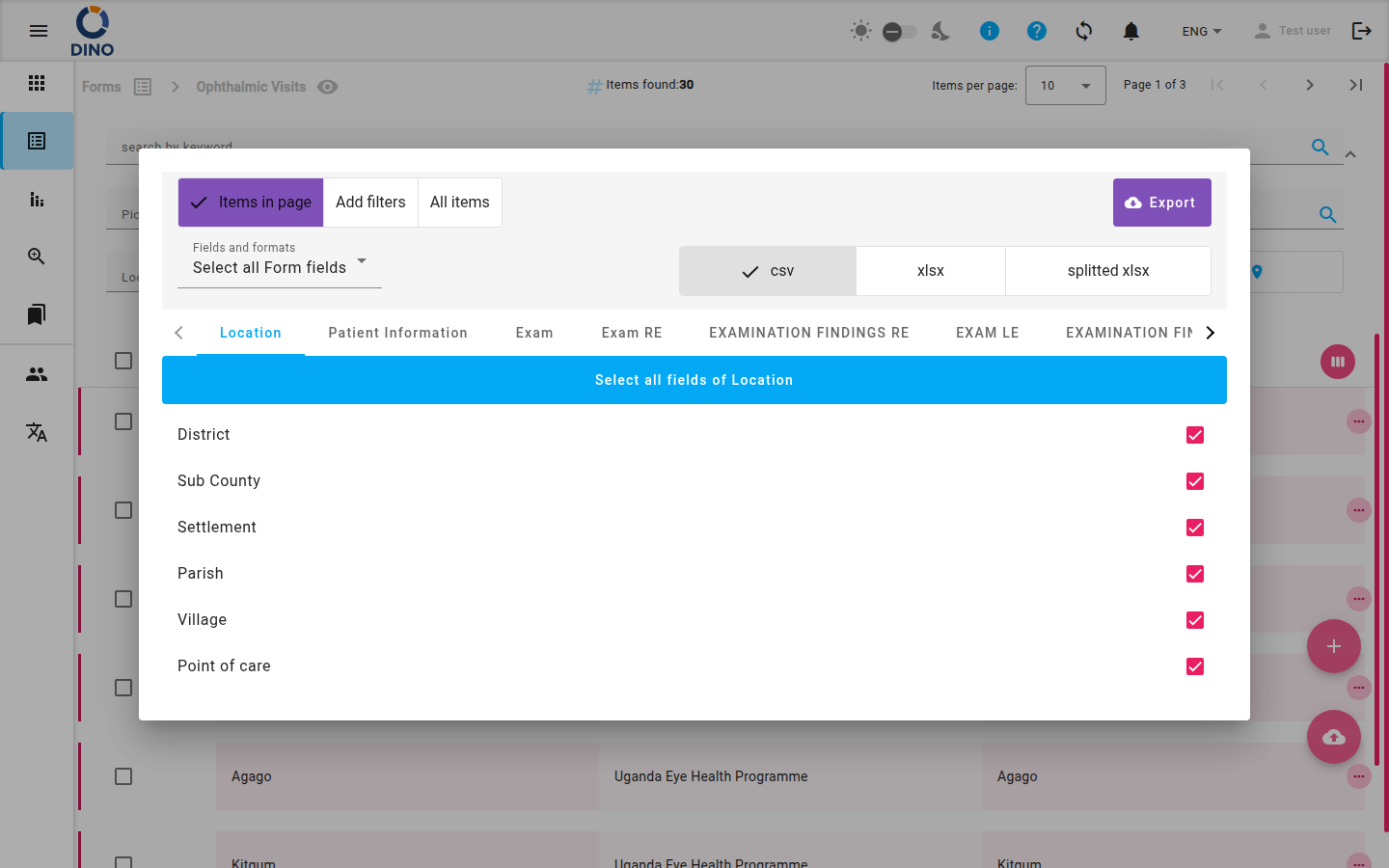Toggle the eye icon beside Ophthalmic Visits
This screenshot has width=1389, height=868.
pos(328,87)
